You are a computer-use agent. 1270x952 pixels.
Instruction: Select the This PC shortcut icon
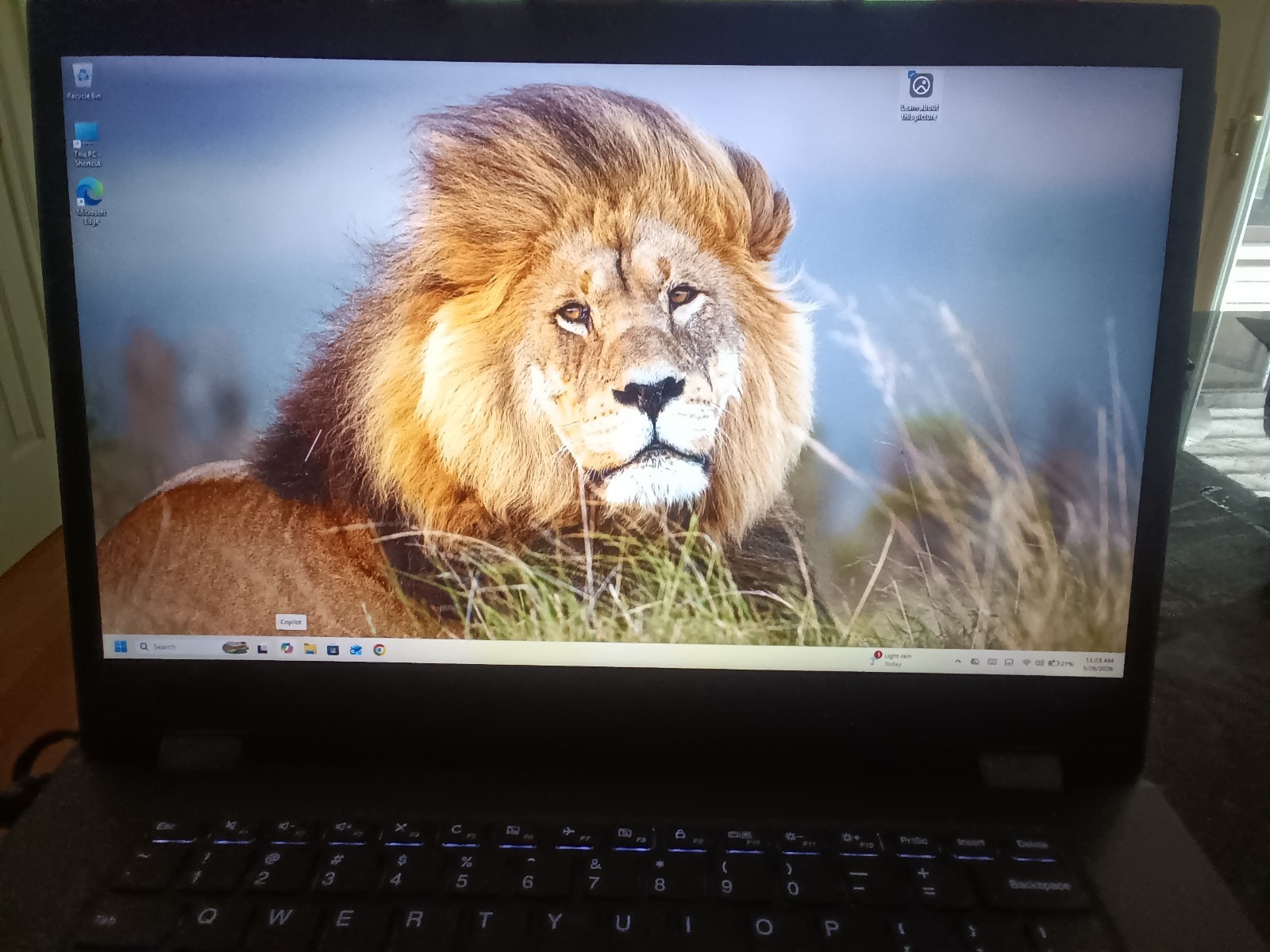click(87, 144)
